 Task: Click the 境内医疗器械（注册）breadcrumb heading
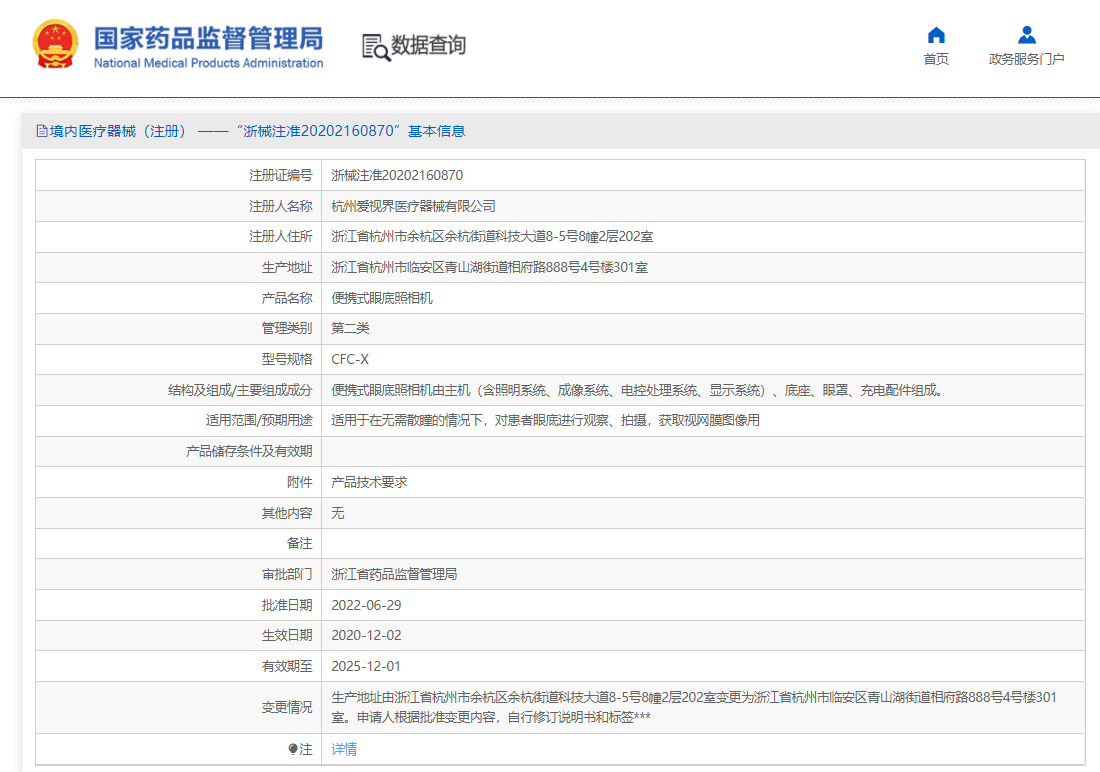118,131
